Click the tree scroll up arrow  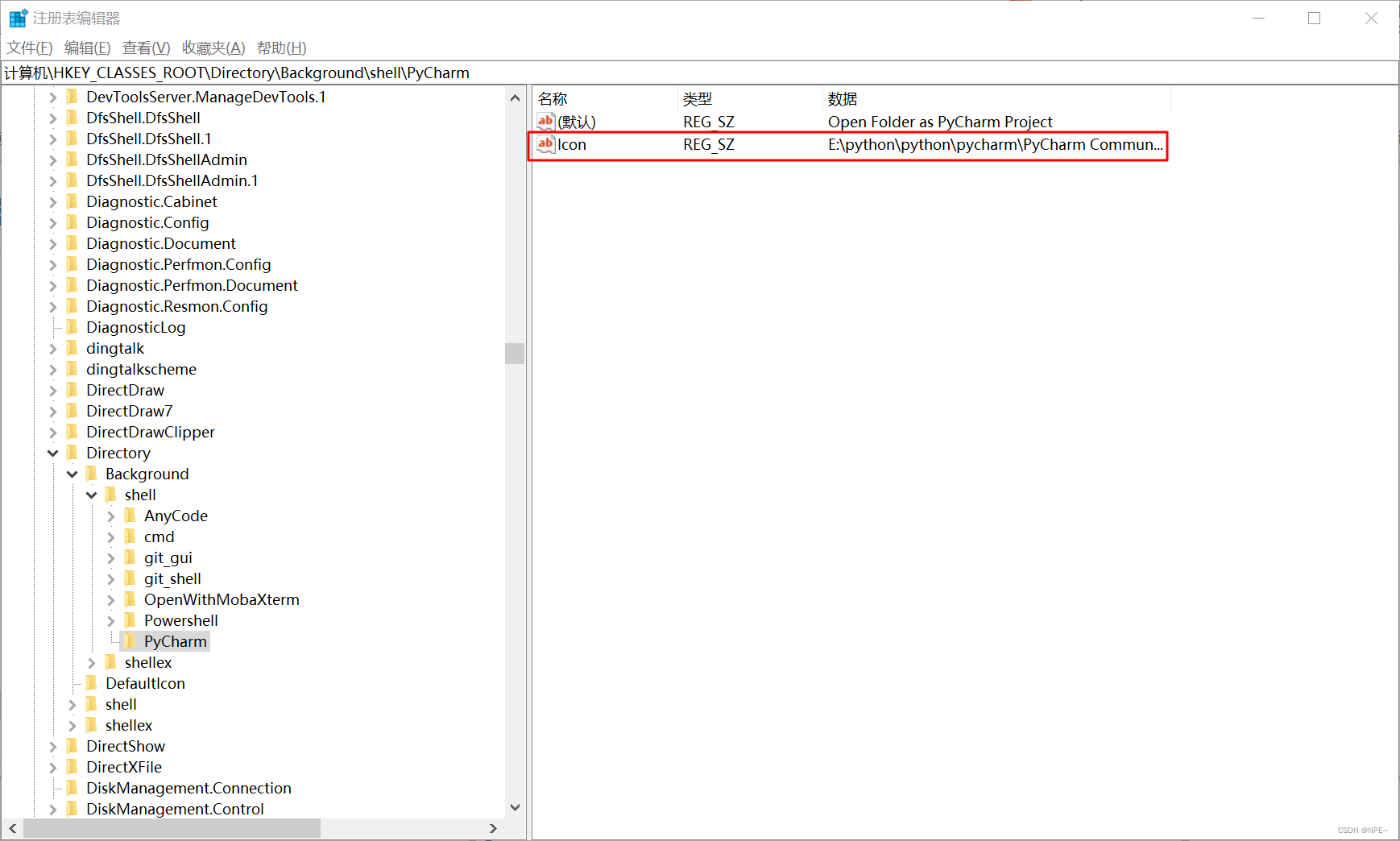(x=516, y=97)
